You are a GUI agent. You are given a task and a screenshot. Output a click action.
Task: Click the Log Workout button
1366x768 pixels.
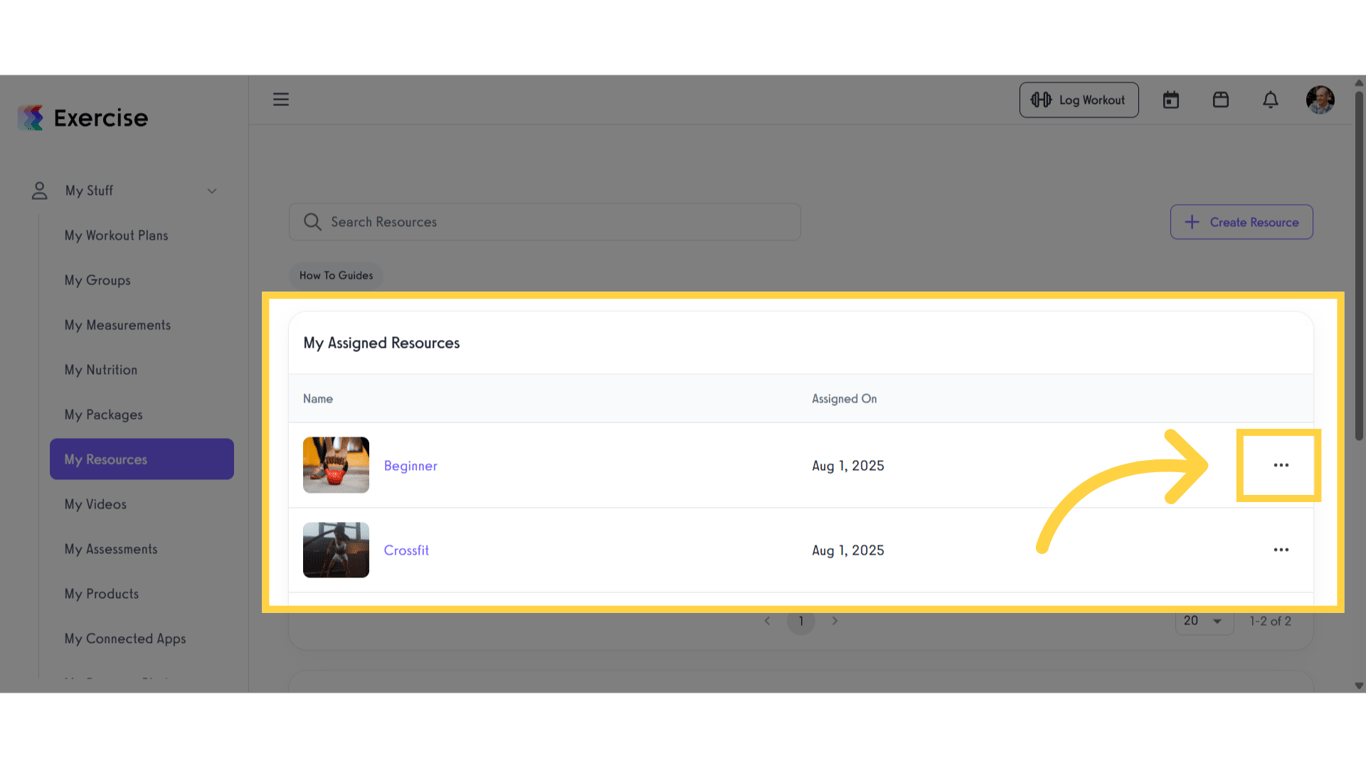[x=1079, y=99]
